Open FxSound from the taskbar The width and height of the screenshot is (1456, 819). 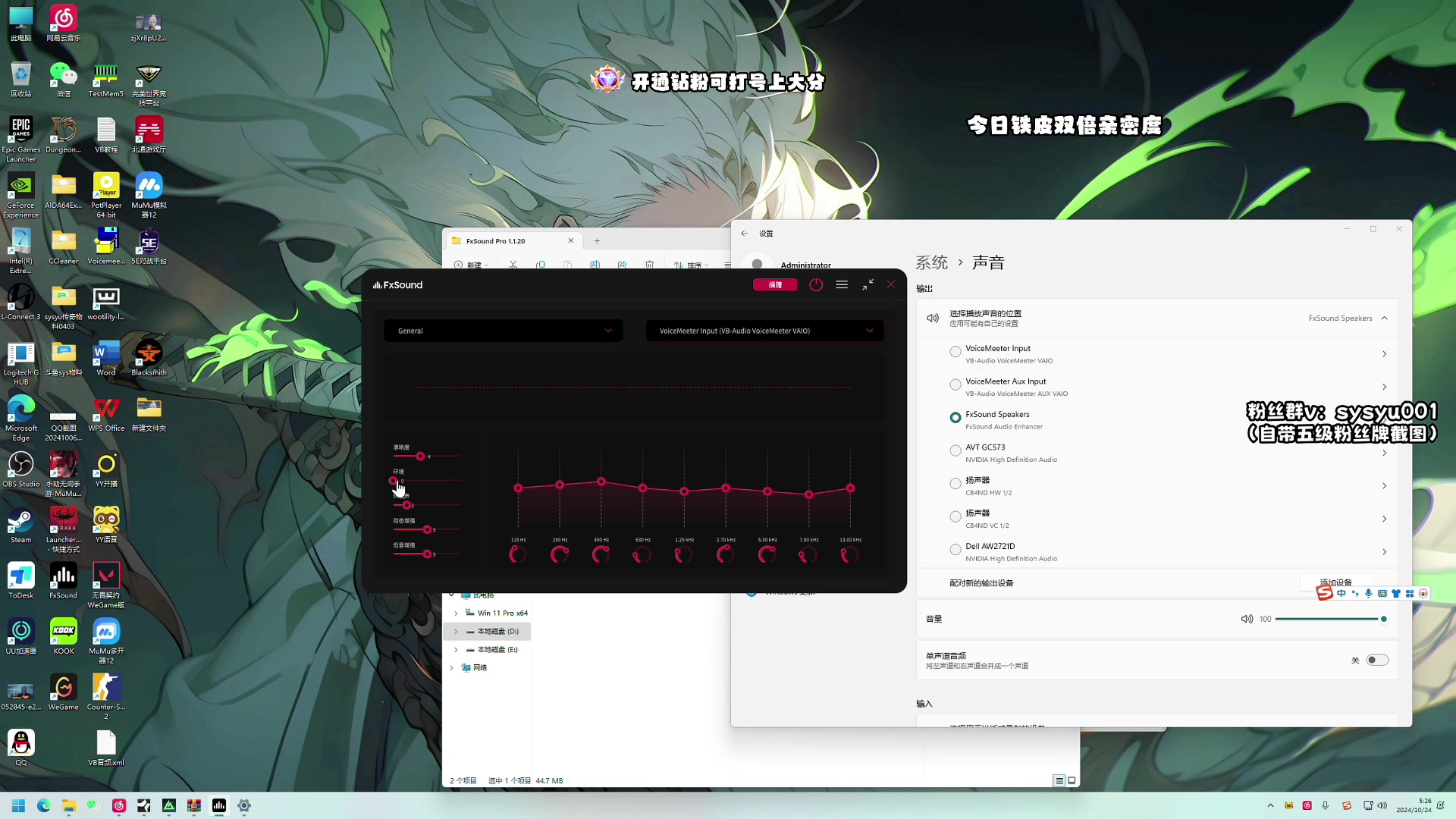[219, 805]
